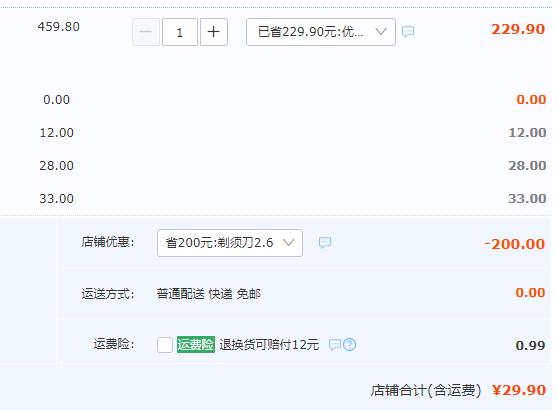Click the 运送方式 label
Viewport: 558px width, 410px height.
tap(108, 294)
